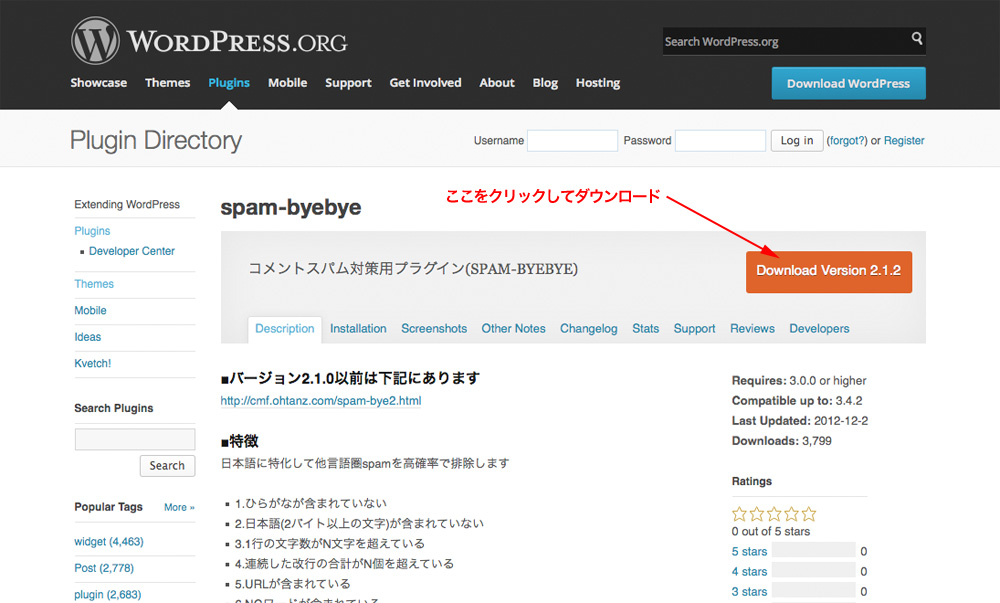Rate the plugin with the third star
The height and width of the screenshot is (603, 1000).
(x=774, y=514)
